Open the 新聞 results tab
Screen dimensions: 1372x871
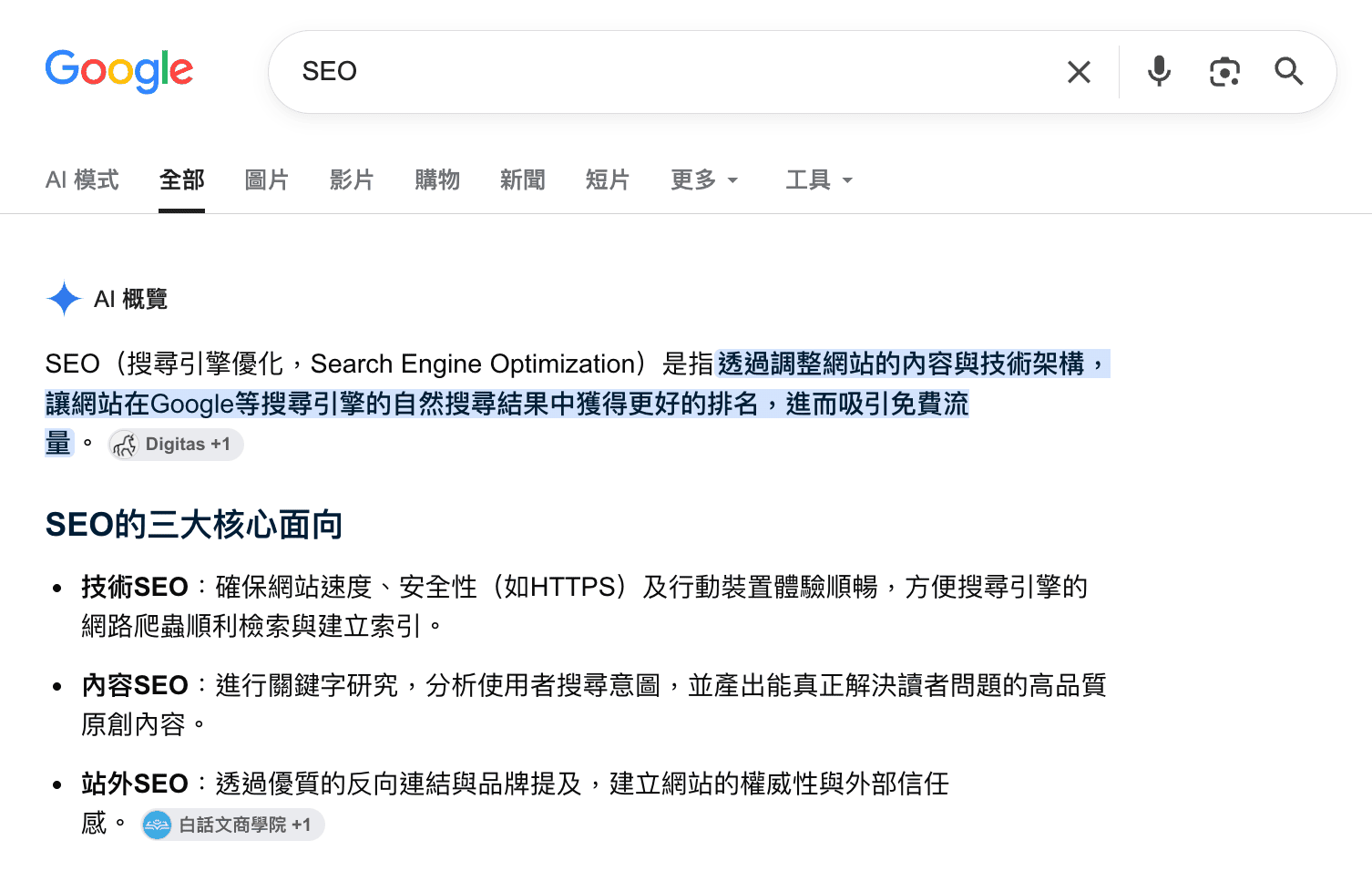tap(522, 180)
